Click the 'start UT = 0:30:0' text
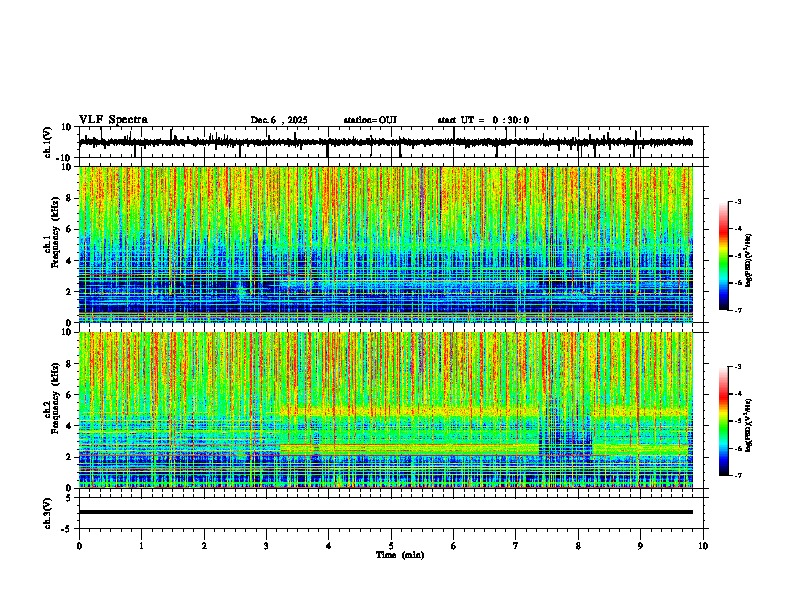This screenshot has height=612, width=792. tap(483, 120)
